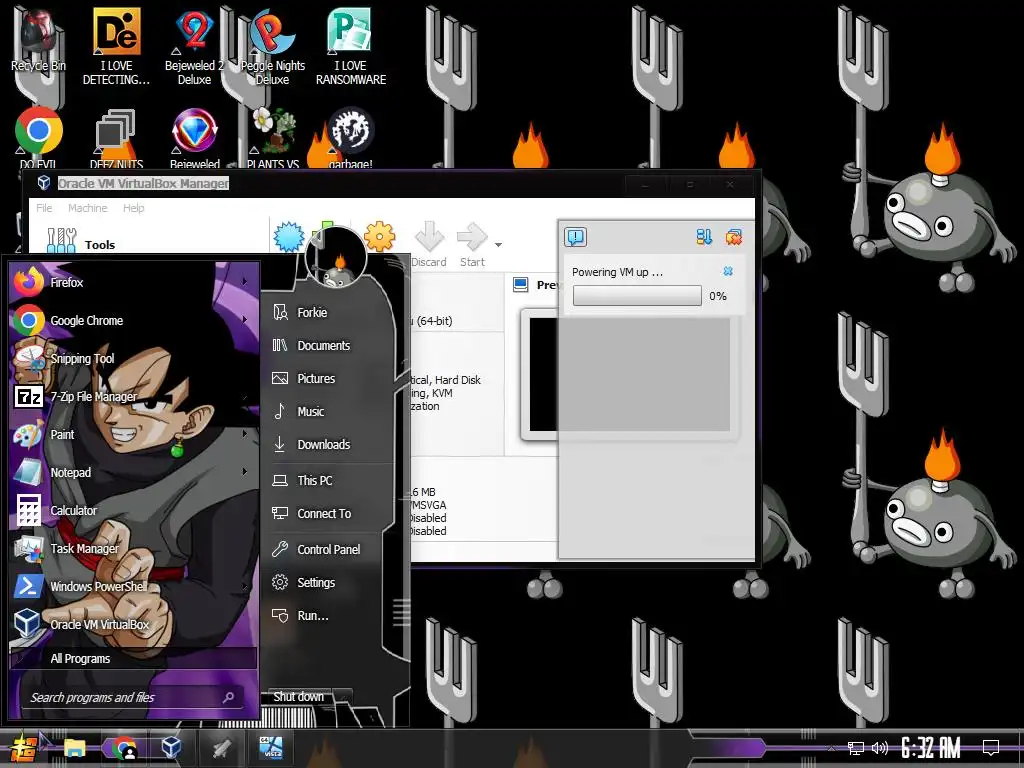Click the space shuttle taskbar icon
The image size is (1024, 768).
click(x=221, y=748)
